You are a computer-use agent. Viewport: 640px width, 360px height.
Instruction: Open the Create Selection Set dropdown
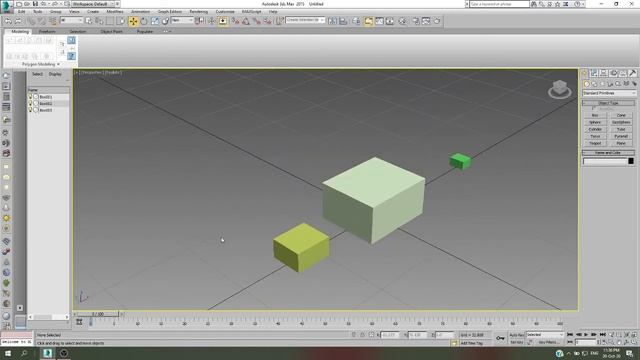coord(305,20)
